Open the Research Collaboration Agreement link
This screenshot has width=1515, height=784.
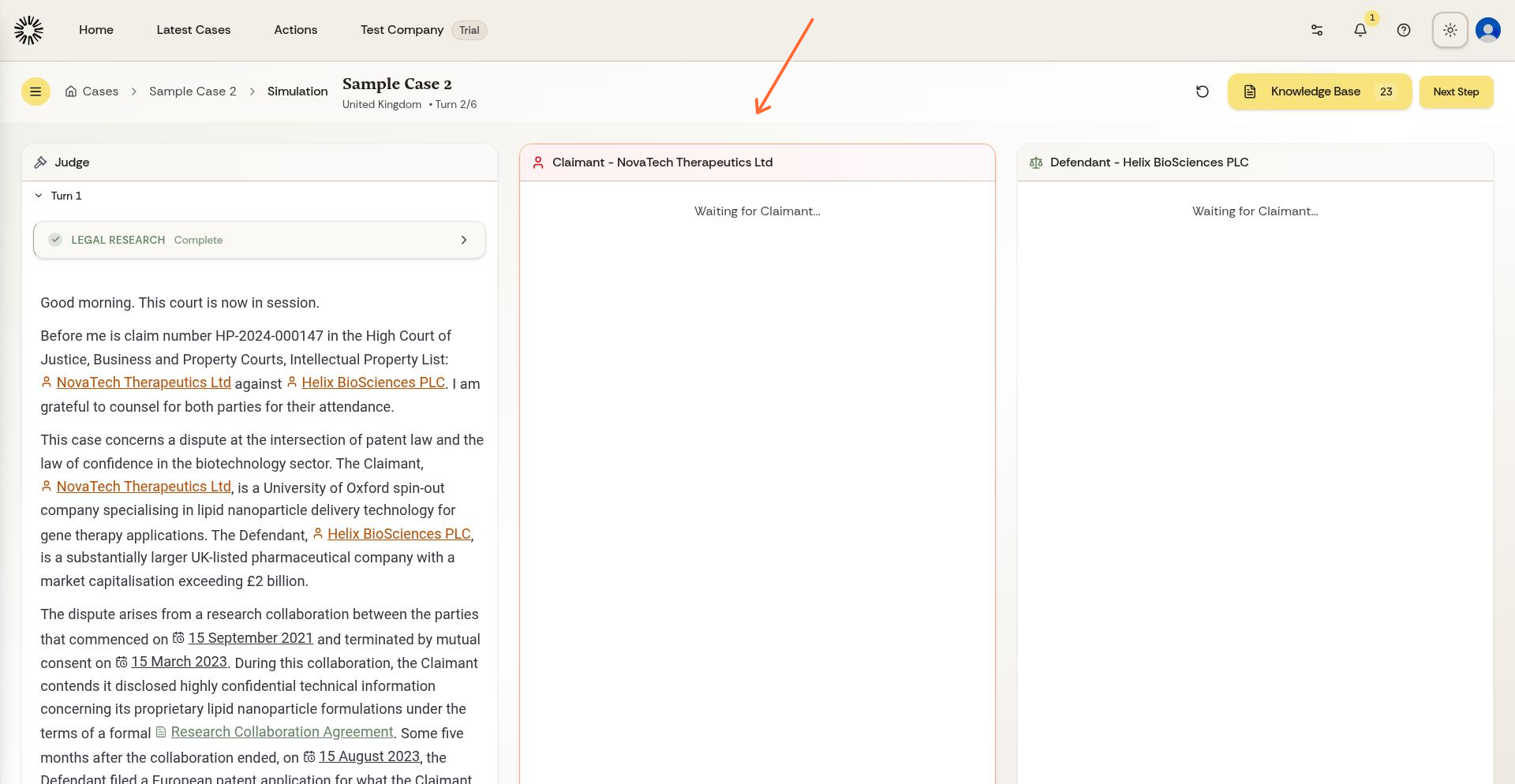282,732
